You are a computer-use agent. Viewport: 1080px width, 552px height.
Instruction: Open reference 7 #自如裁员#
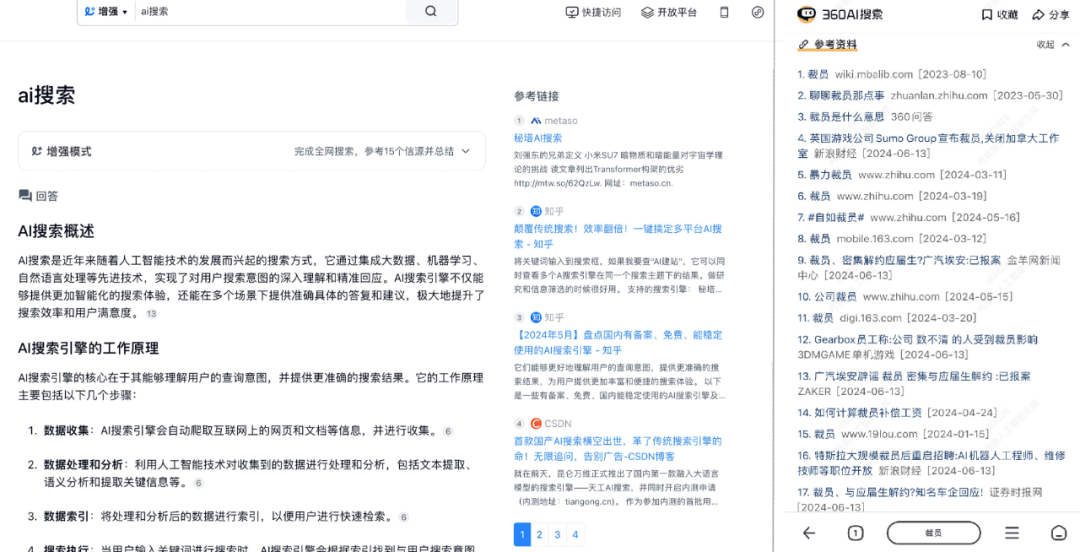coord(908,217)
